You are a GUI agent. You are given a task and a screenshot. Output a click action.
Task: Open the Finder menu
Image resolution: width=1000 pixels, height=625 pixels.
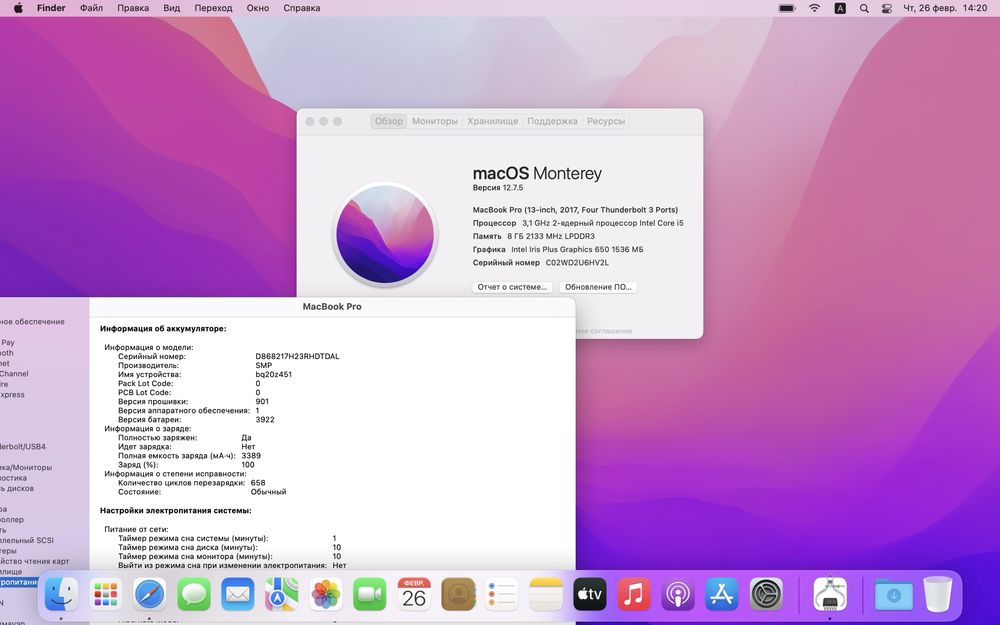(x=51, y=8)
